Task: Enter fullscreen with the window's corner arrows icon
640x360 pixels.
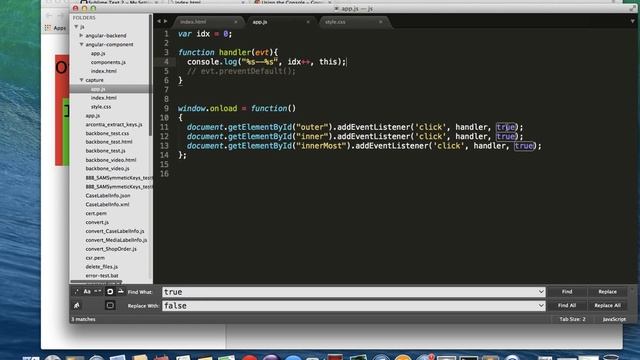Action: click(632, 8)
